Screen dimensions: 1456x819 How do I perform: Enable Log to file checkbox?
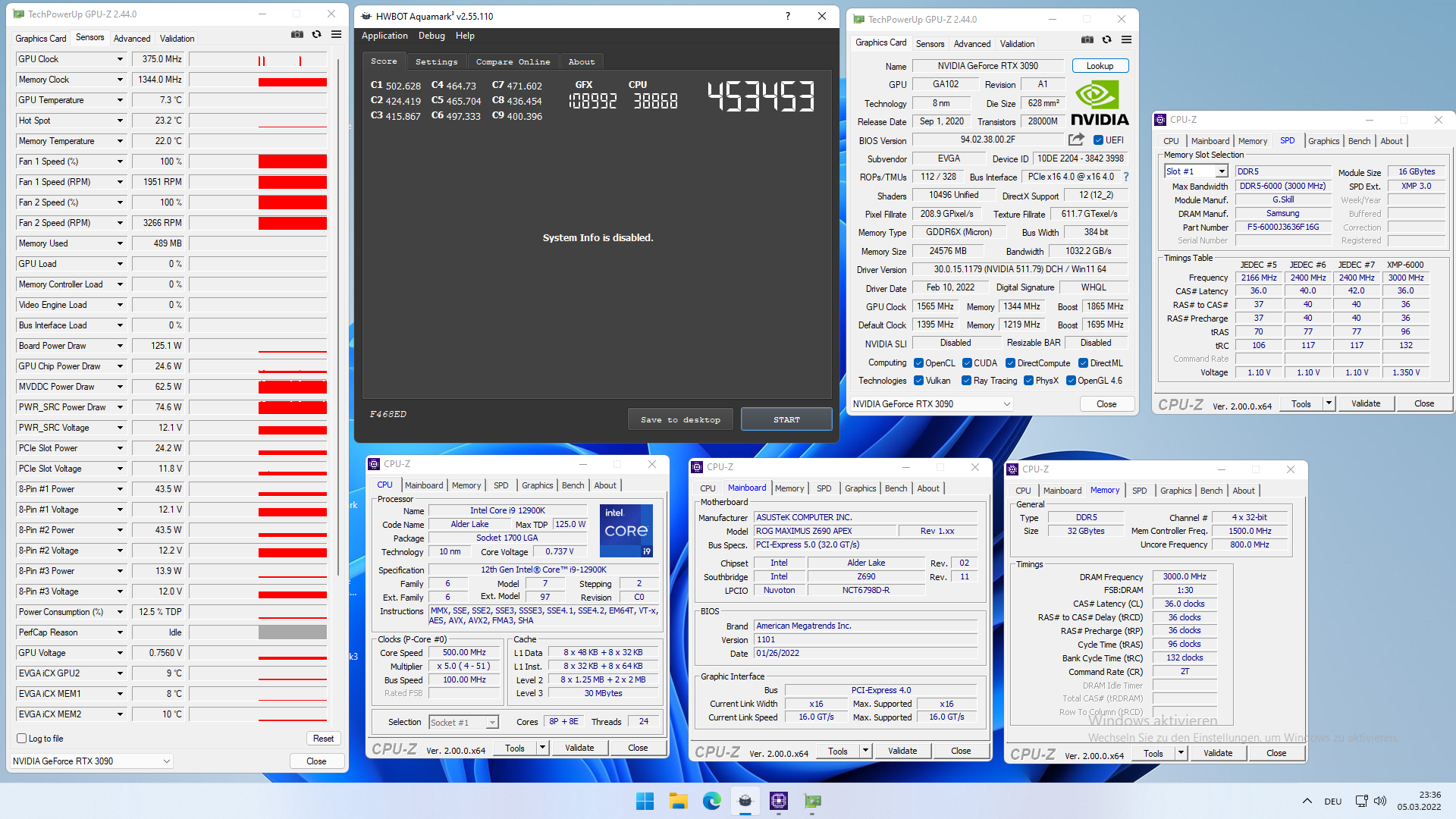coord(22,738)
